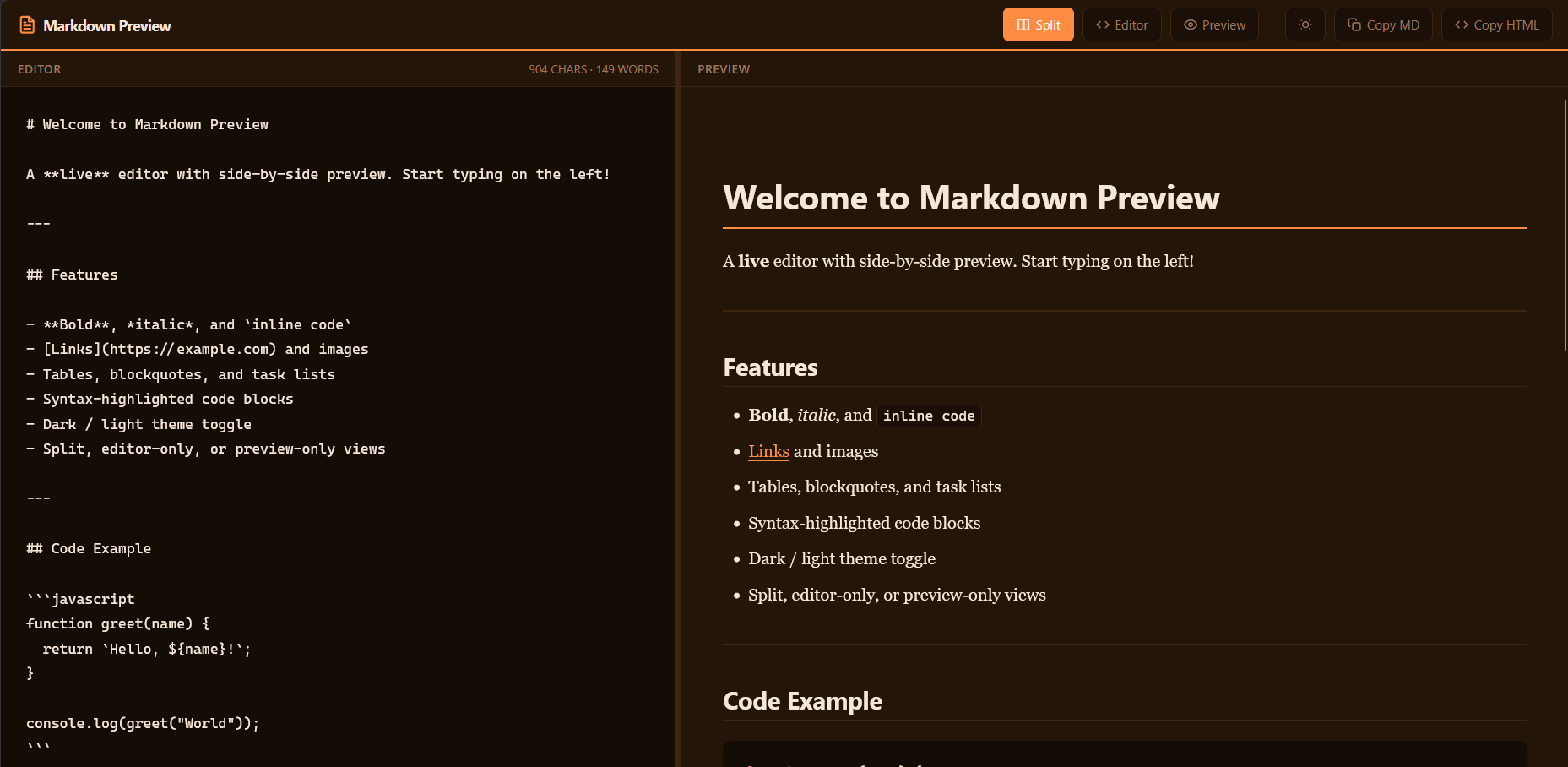This screenshot has width=1568, height=767.
Task: Click the split divider between editor and preview
Action: pos(678,409)
